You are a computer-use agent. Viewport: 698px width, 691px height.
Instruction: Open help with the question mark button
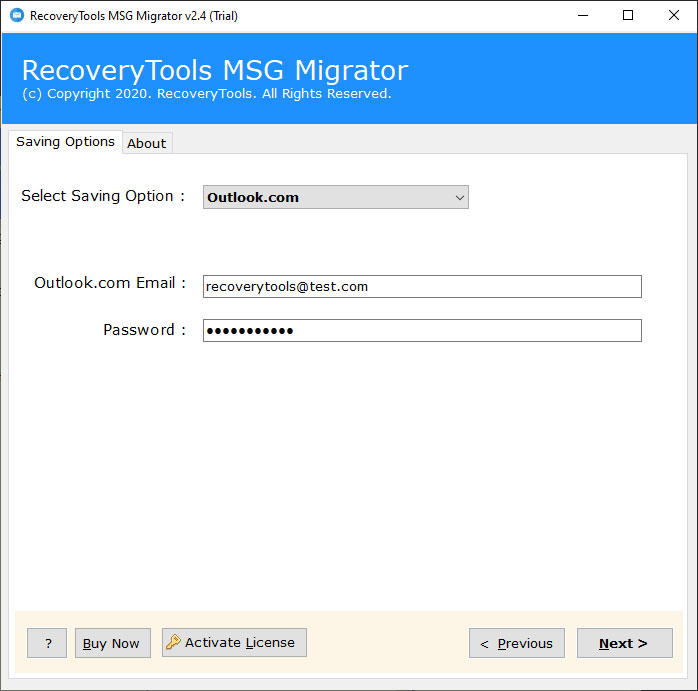[x=47, y=643]
